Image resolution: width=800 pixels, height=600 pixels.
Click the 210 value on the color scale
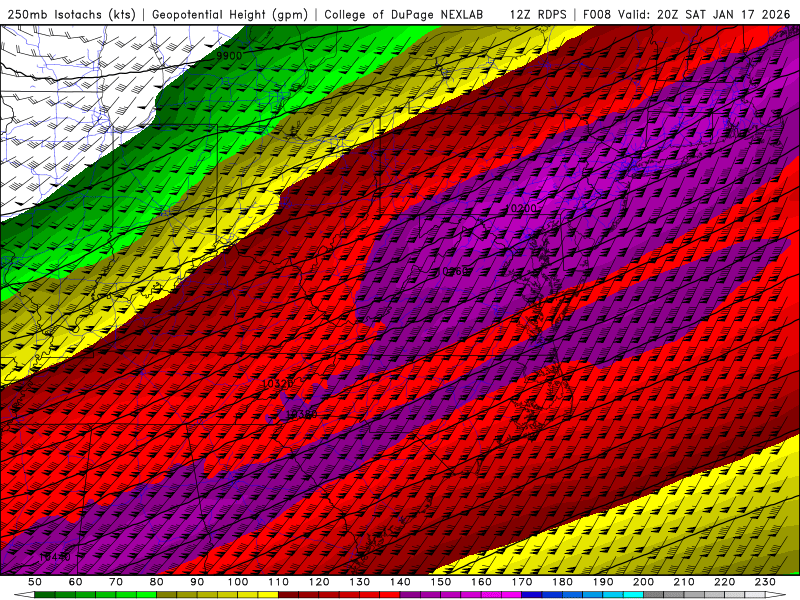(x=684, y=582)
